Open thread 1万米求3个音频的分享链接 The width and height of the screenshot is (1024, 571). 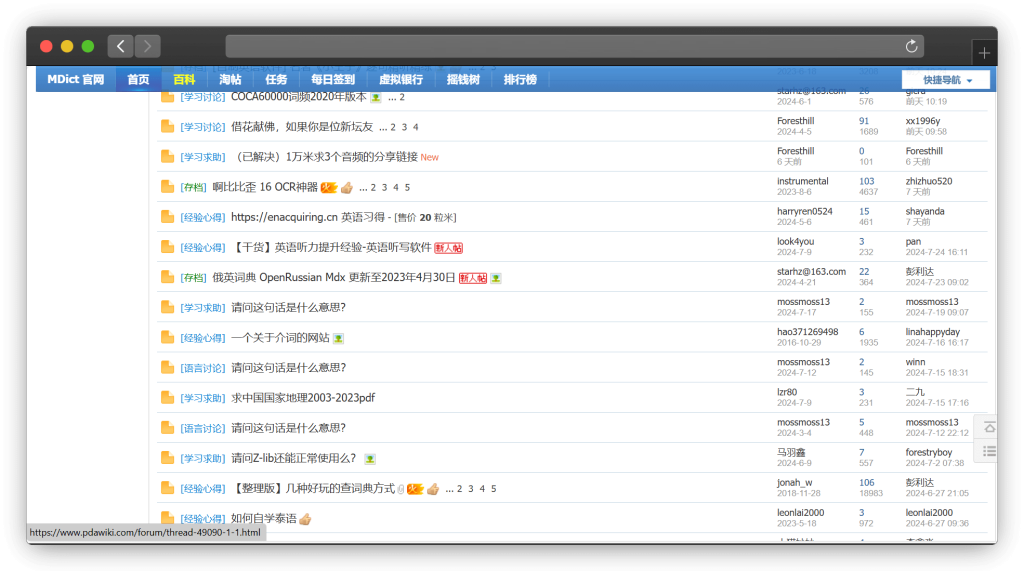(x=325, y=157)
